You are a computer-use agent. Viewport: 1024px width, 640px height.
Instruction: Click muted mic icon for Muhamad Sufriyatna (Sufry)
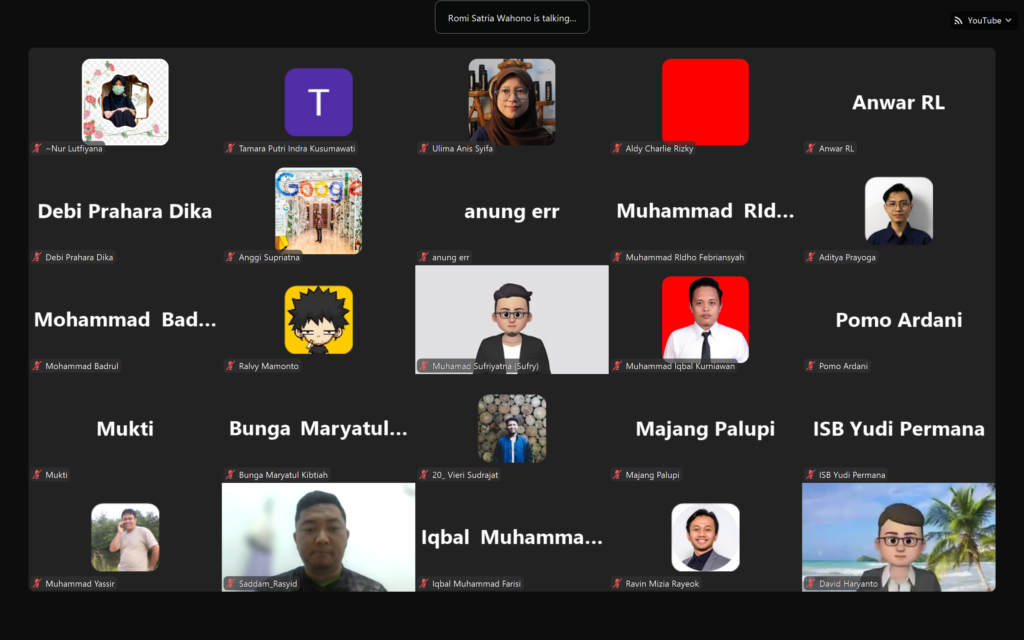click(x=424, y=366)
